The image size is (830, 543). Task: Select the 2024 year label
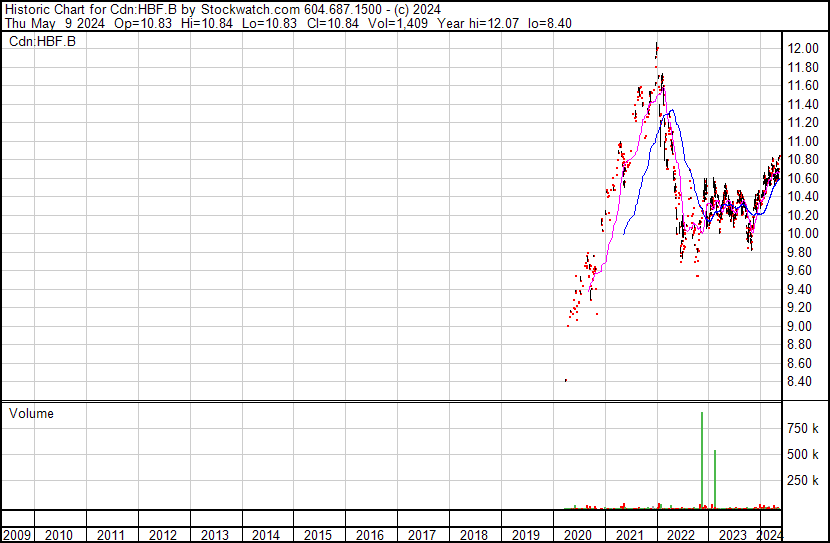(x=770, y=535)
